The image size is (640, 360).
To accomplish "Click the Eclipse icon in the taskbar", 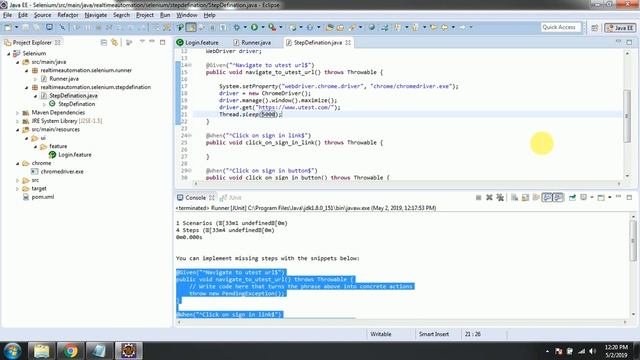I will [x=129, y=351].
